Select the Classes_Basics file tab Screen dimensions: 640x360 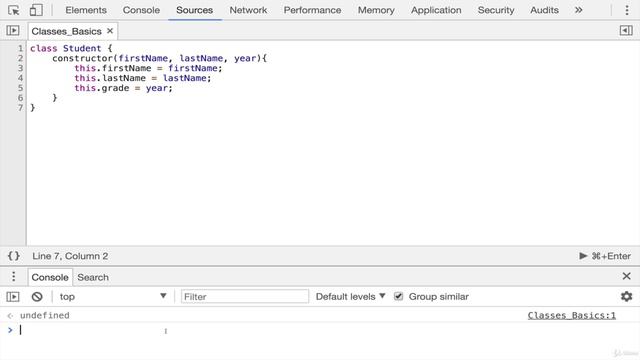tap(67, 31)
